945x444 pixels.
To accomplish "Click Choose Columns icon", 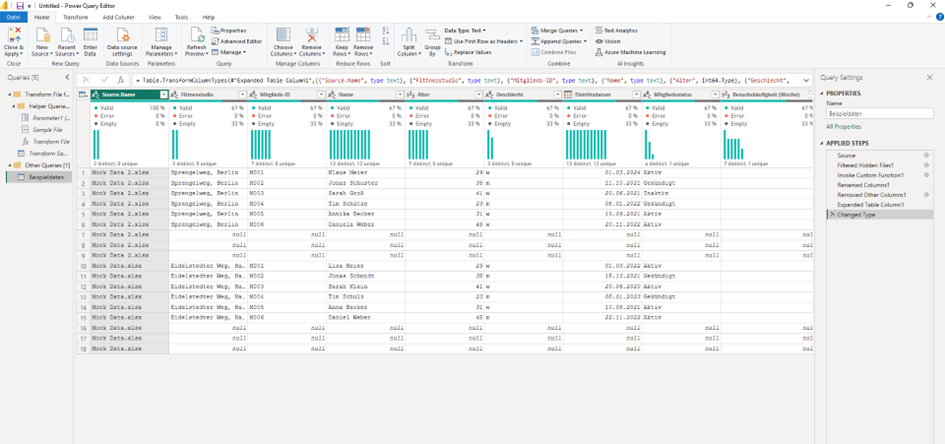I will click(283, 34).
